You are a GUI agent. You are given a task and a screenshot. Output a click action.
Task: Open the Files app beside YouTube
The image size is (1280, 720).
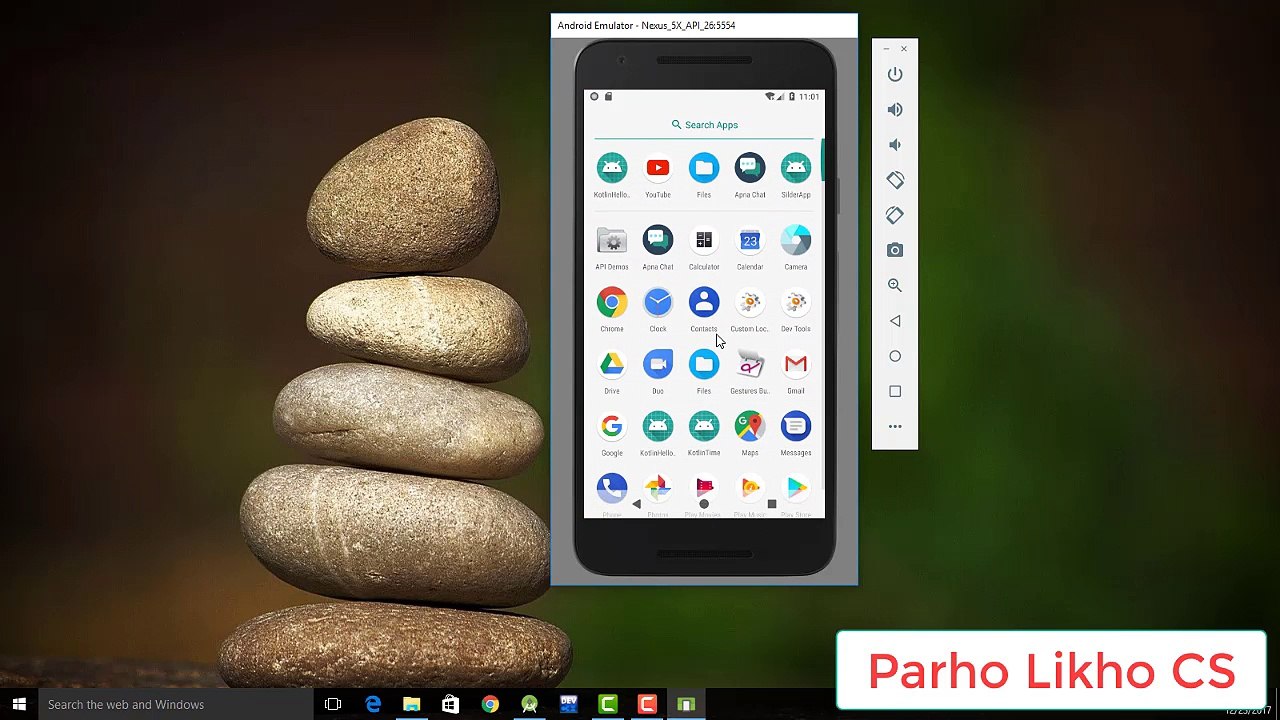(x=704, y=168)
